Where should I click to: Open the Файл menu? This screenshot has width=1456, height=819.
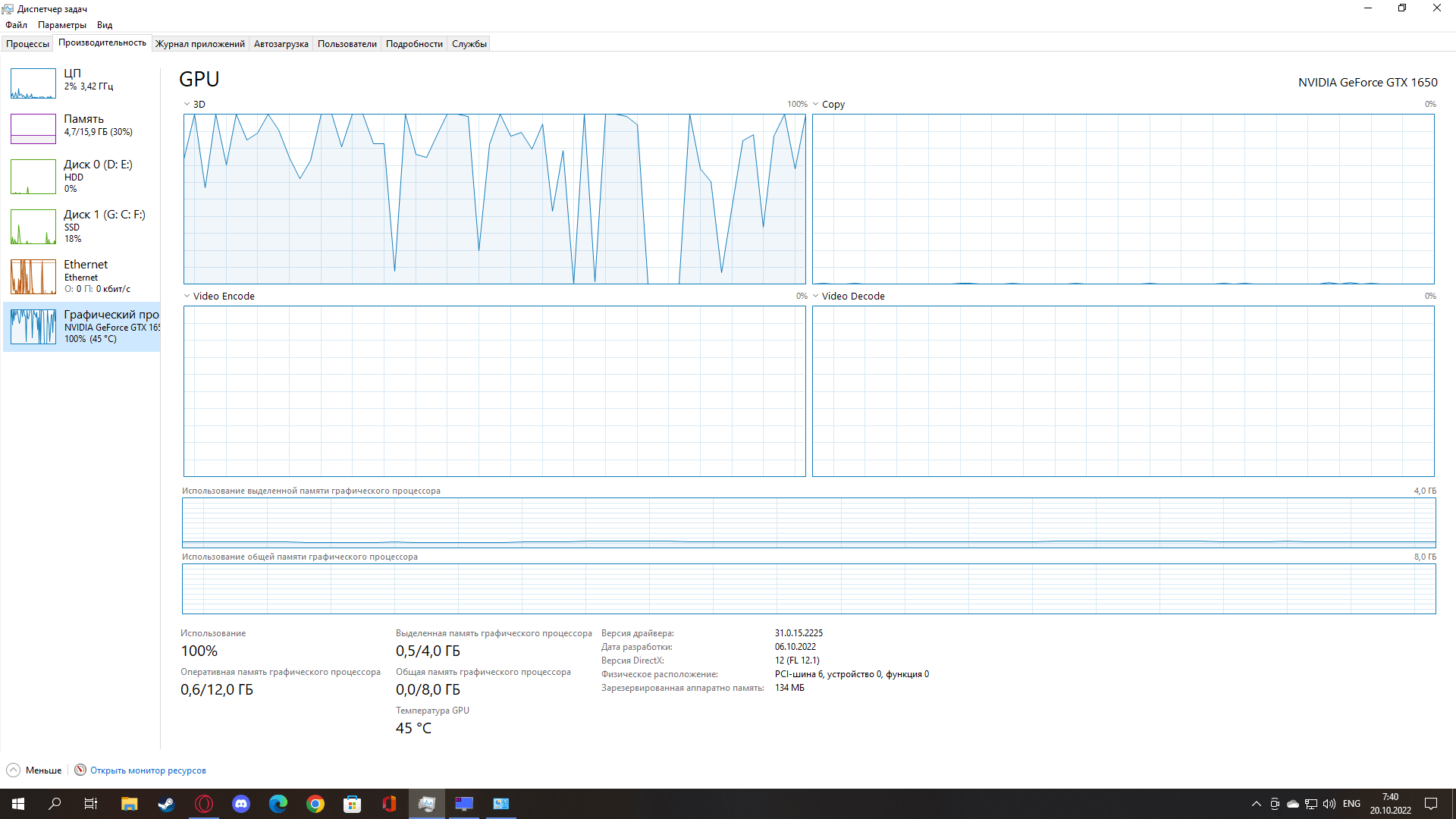click(x=16, y=25)
